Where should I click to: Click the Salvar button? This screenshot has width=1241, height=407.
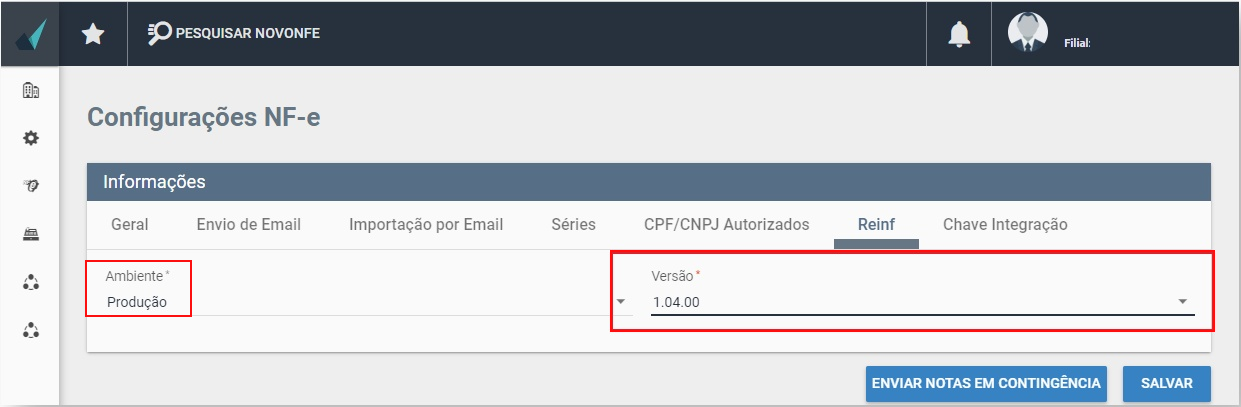click(1167, 383)
